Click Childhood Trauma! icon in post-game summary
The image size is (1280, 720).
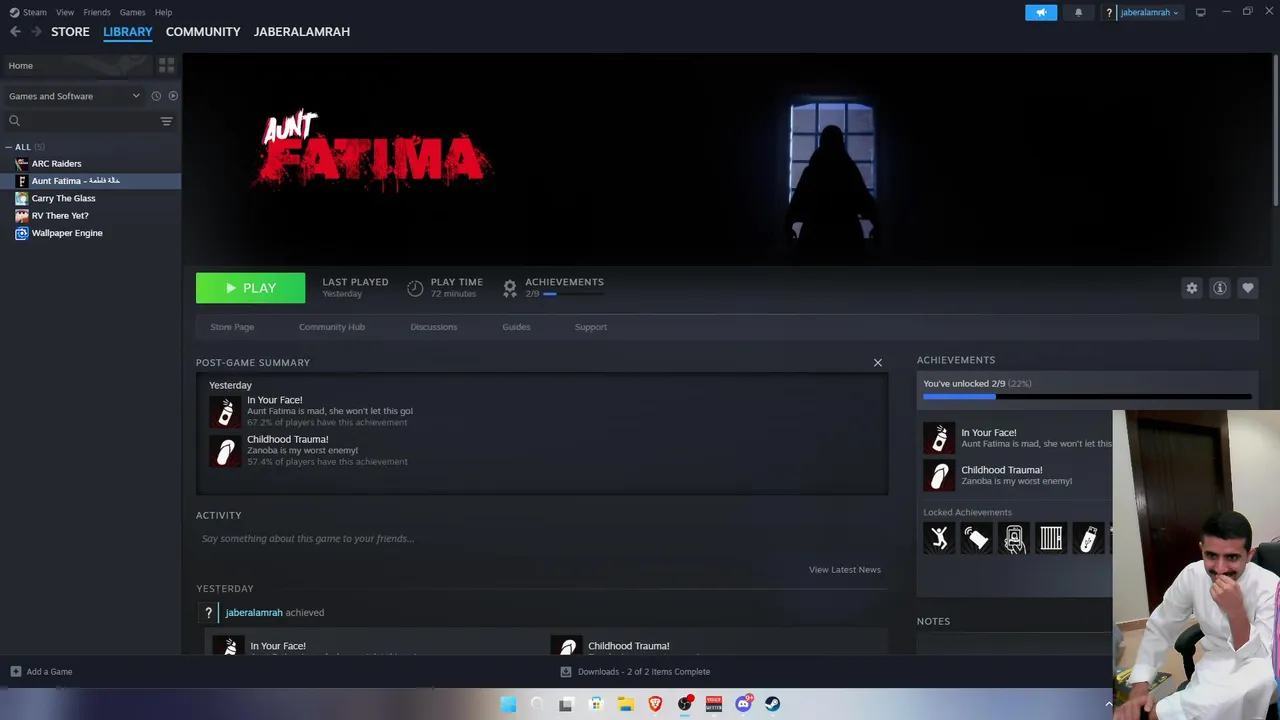[x=225, y=451]
